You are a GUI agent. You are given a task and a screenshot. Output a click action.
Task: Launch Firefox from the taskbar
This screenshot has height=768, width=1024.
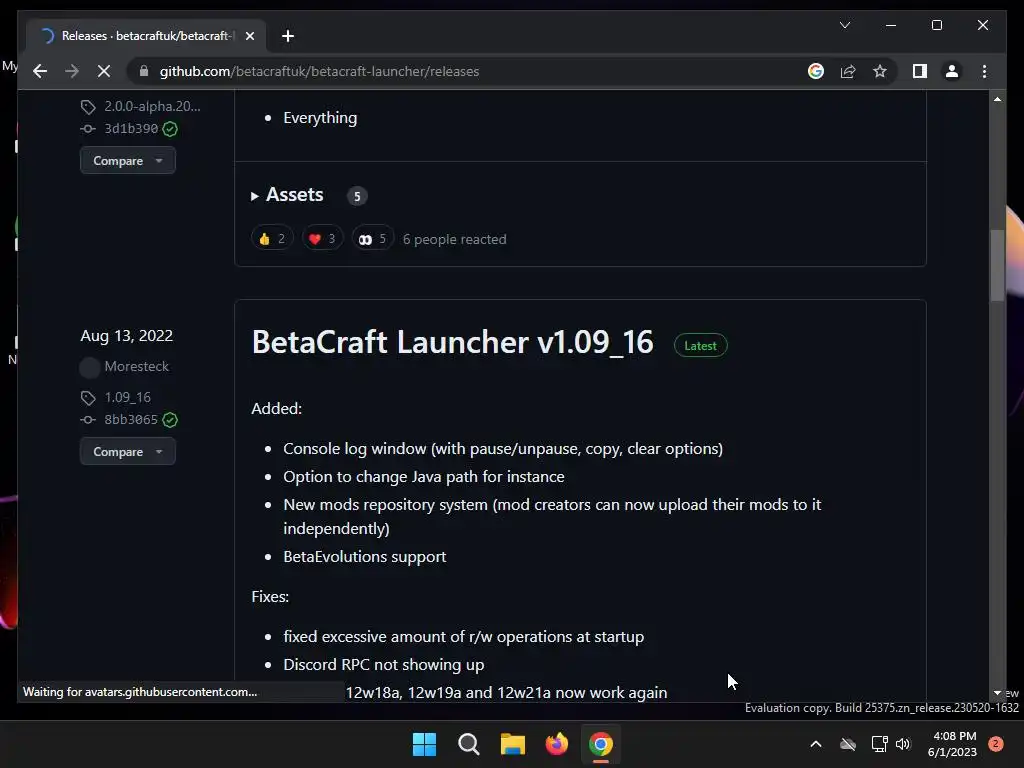556,744
